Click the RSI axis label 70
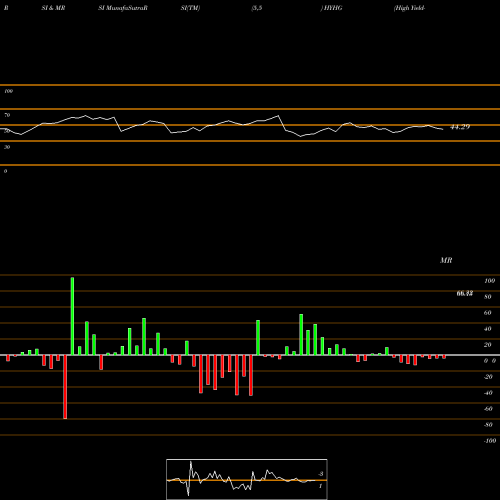500x500 pixels. [x=7, y=115]
